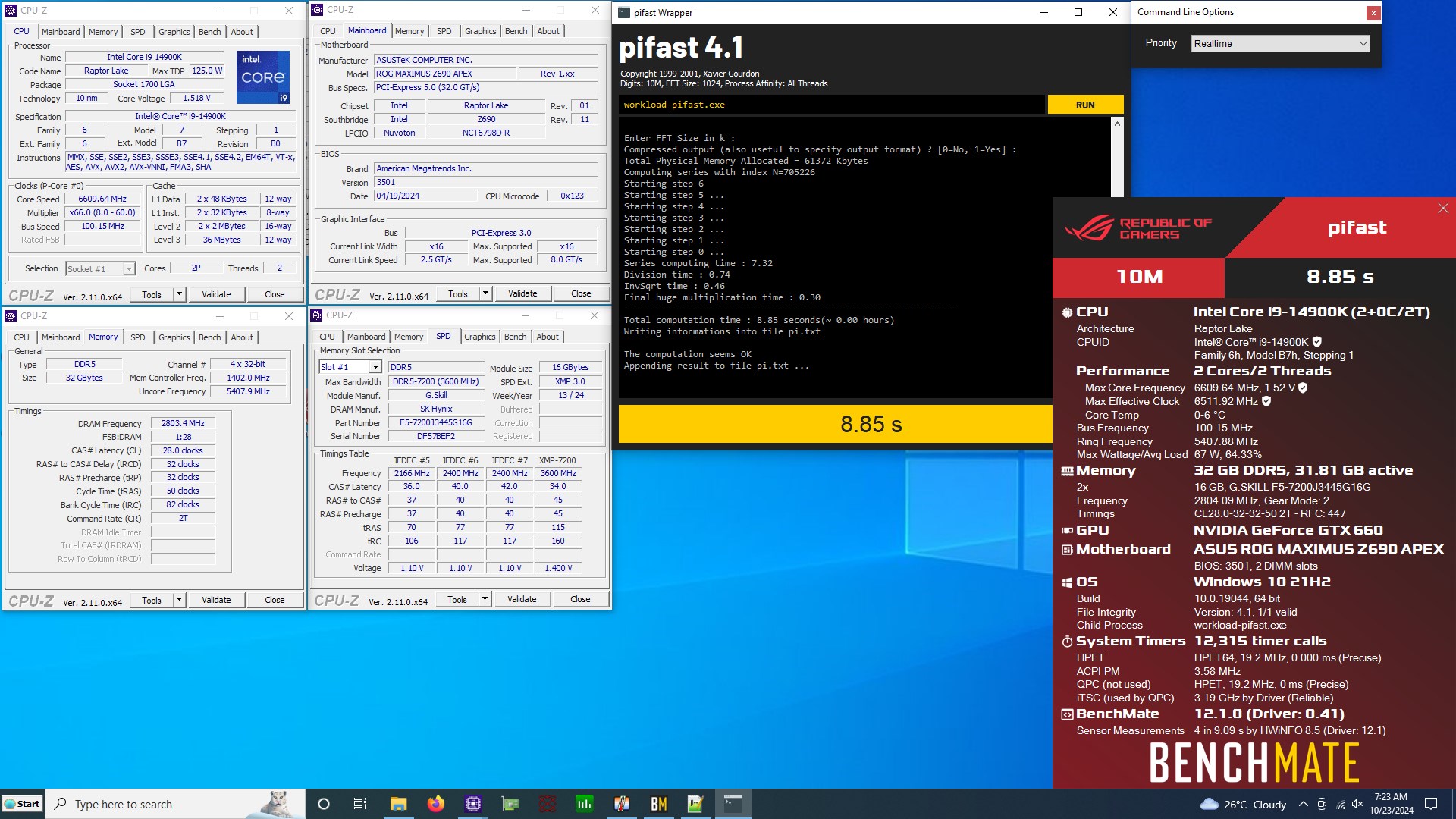Viewport: 1456px width, 819px height.
Task: Expand Tools dropdown arrow in CPU-Z Mainboard window
Action: coord(485,293)
